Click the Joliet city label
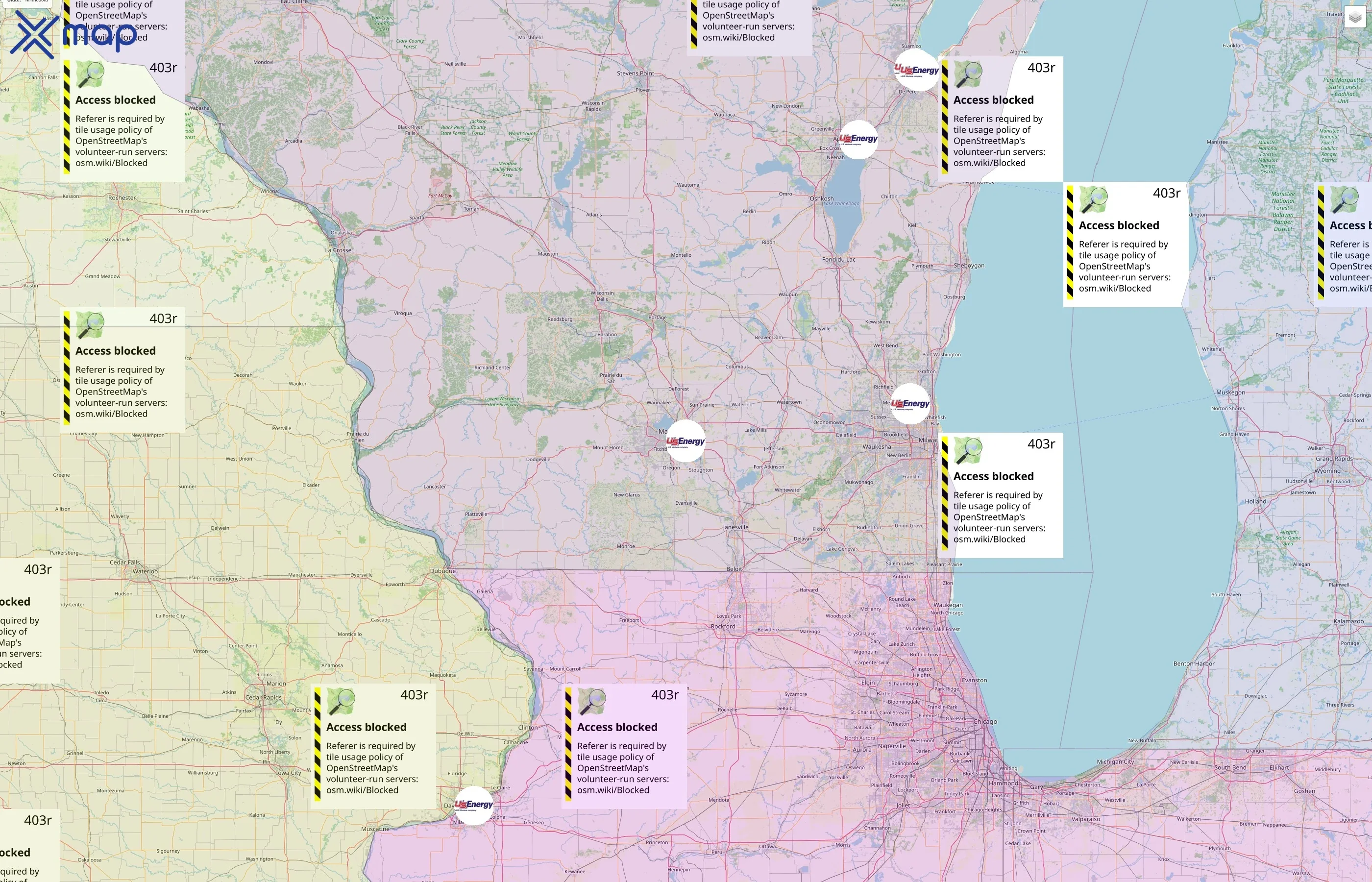Screen dimensions: 1372x882 [x=903, y=805]
